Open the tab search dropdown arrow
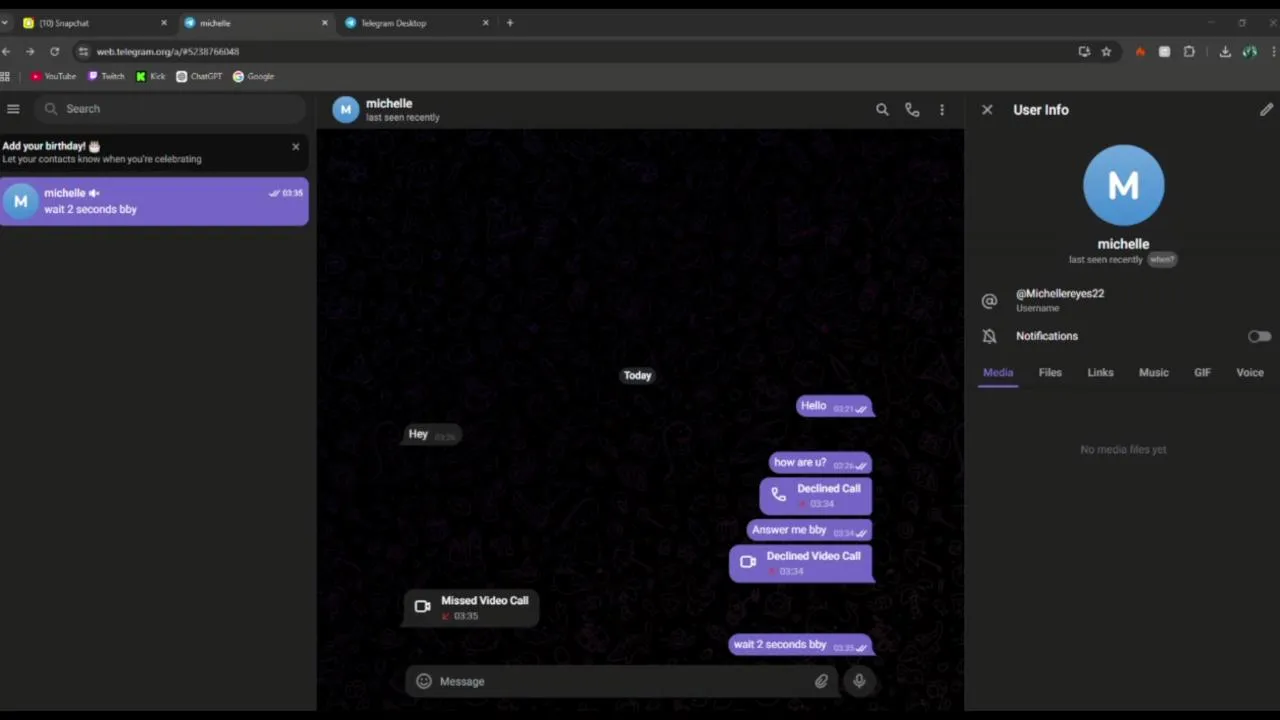This screenshot has width=1280, height=720. click(x=4, y=23)
